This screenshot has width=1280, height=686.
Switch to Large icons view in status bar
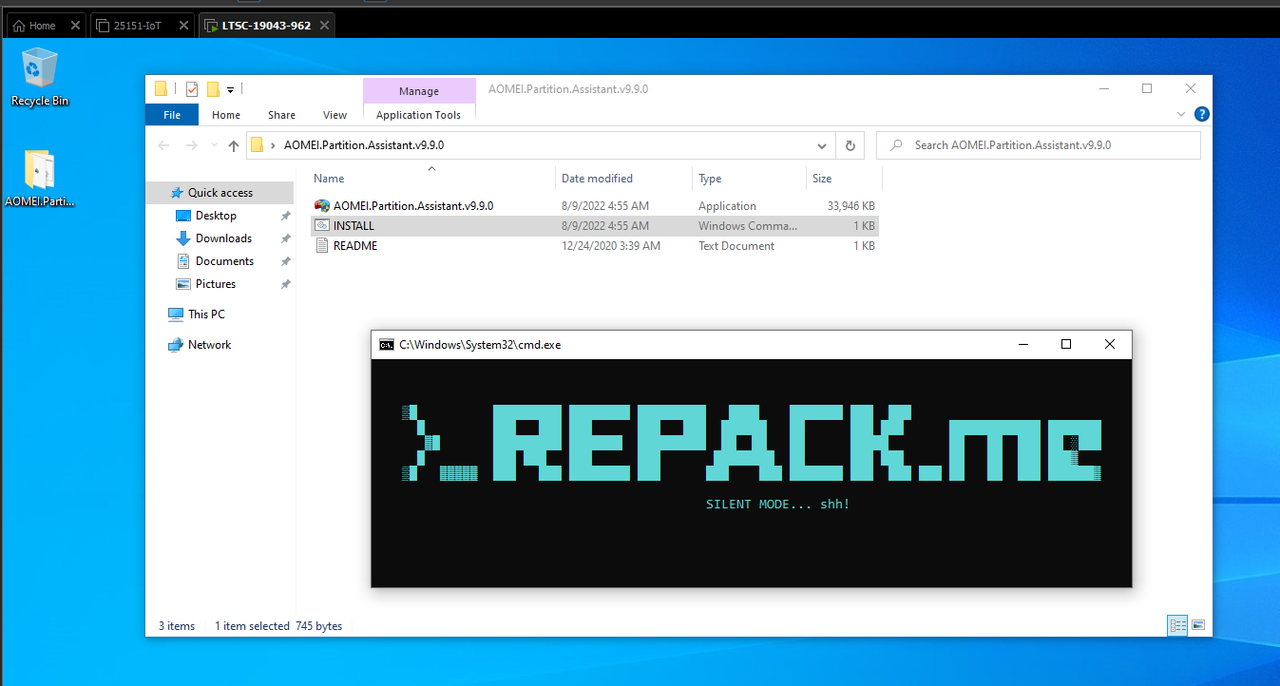(1198, 625)
